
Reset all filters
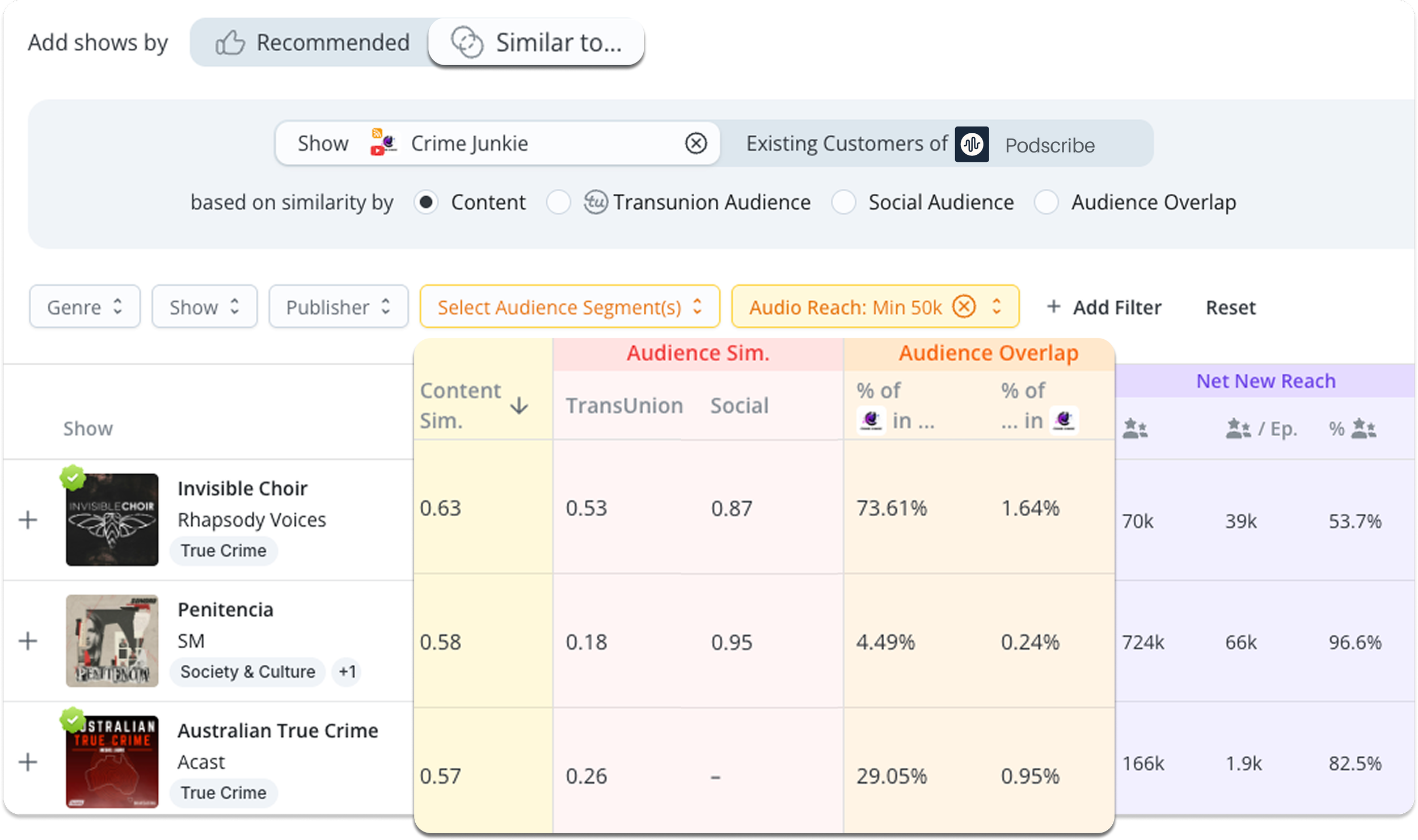pos(1230,307)
